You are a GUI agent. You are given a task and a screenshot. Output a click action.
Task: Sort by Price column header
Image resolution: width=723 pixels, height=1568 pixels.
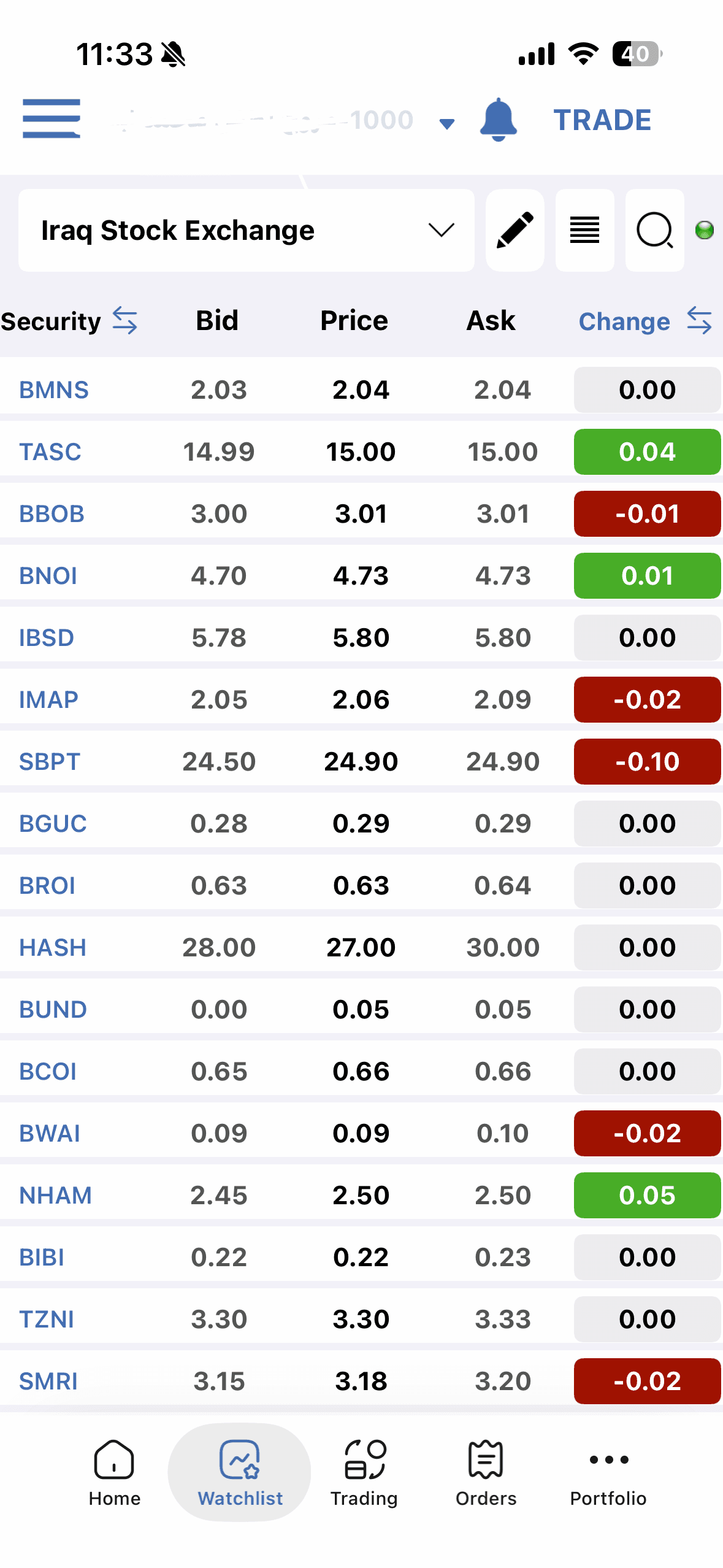click(354, 321)
